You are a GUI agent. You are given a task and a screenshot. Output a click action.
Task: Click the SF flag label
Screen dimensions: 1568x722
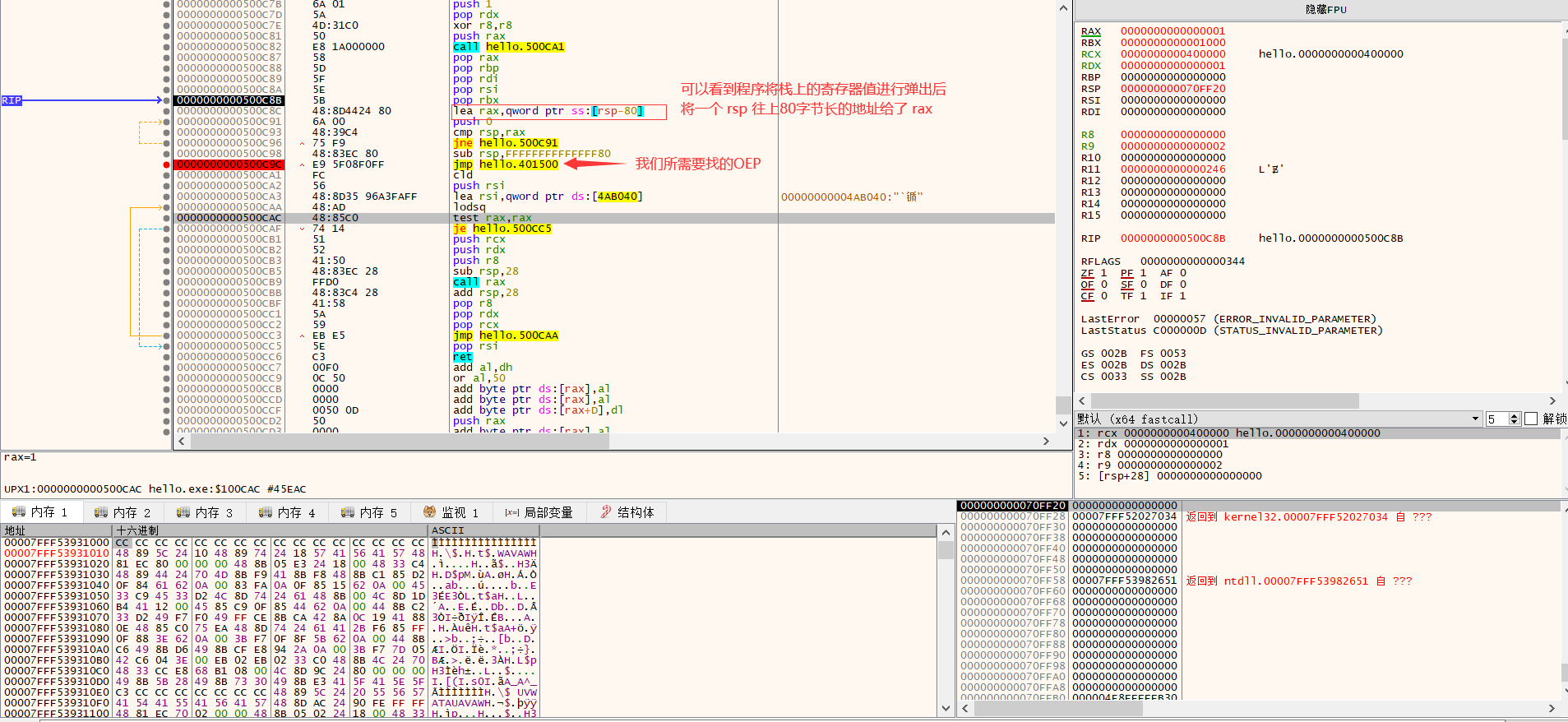pos(1126,285)
